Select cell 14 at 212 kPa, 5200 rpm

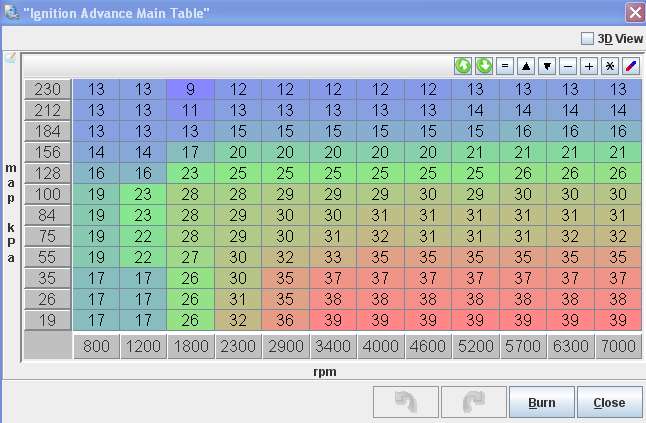coord(475,110)
